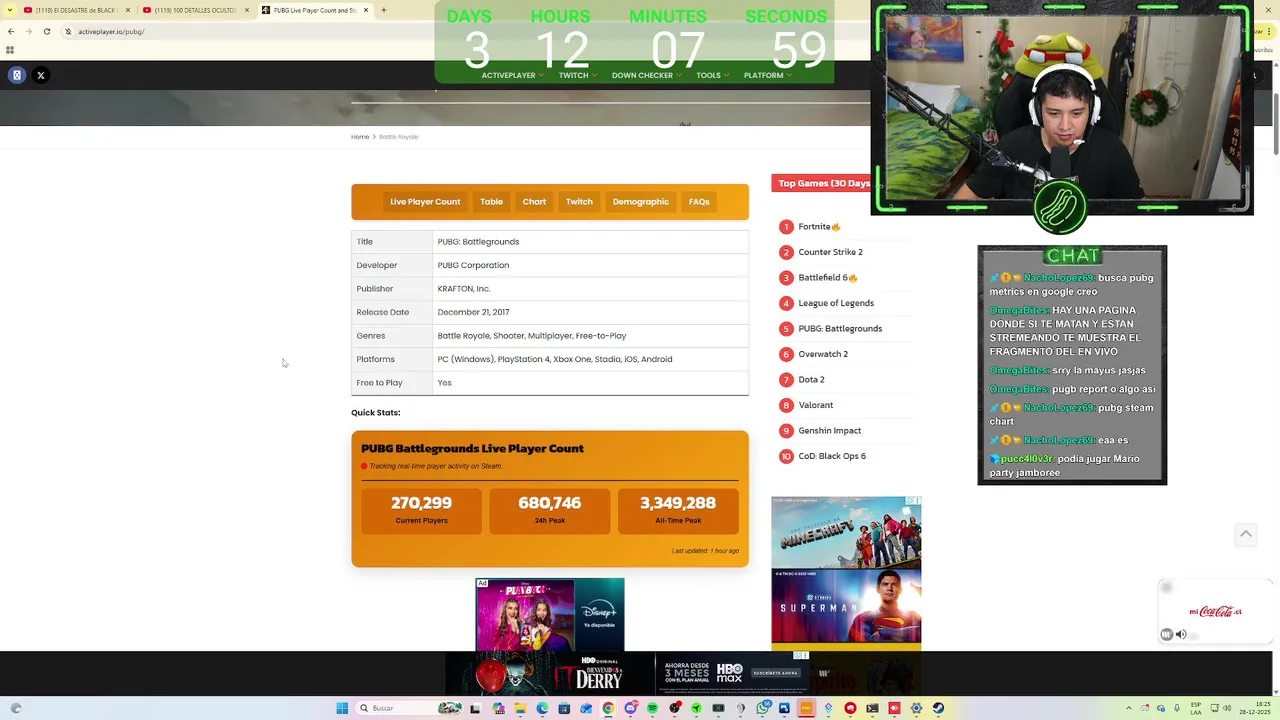Image resolution: width=1280 pixels, height=720 pixels.
Task: Expand the TWITCH navigation dropdown
Action: (x=577, y=75)
